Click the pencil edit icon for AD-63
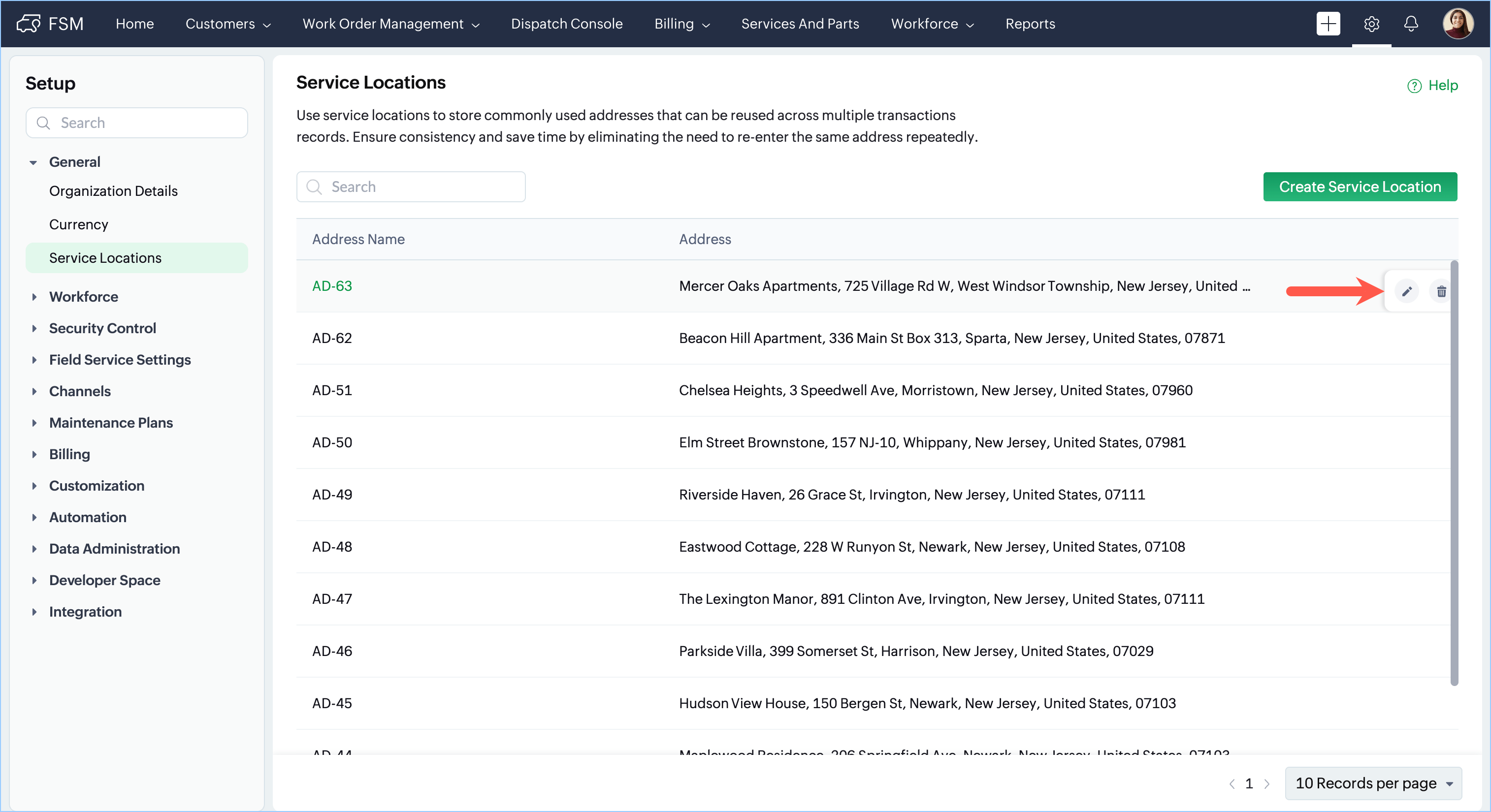 pos(1406,291)
